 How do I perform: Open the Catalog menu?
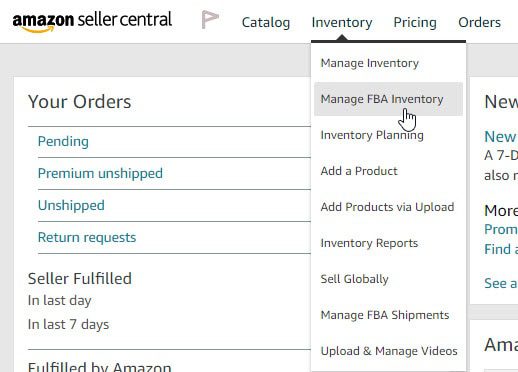pos(266,22)
